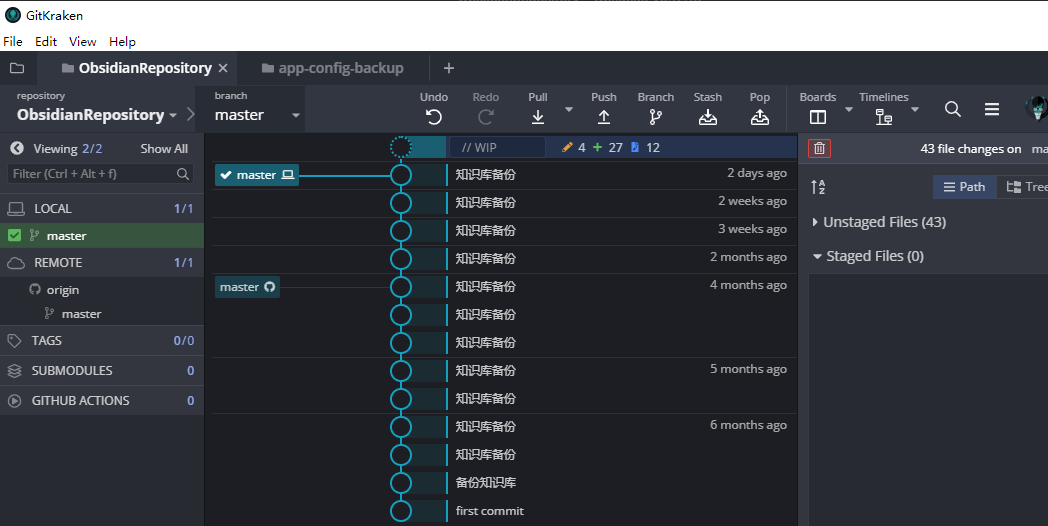The width and height of the screenshot is (1048, 526).
Task: Click the branch filter input field
Action: pyautogui.click(x=93, y=174)
